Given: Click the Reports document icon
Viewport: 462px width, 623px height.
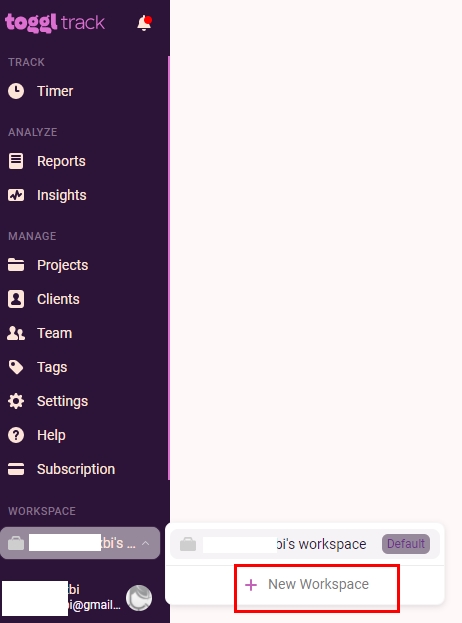Looking at the screenshot, I should tap(16, 161).
